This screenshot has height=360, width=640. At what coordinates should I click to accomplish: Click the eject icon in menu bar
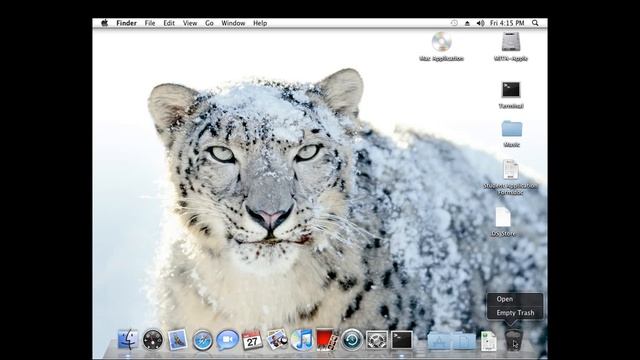467,23
